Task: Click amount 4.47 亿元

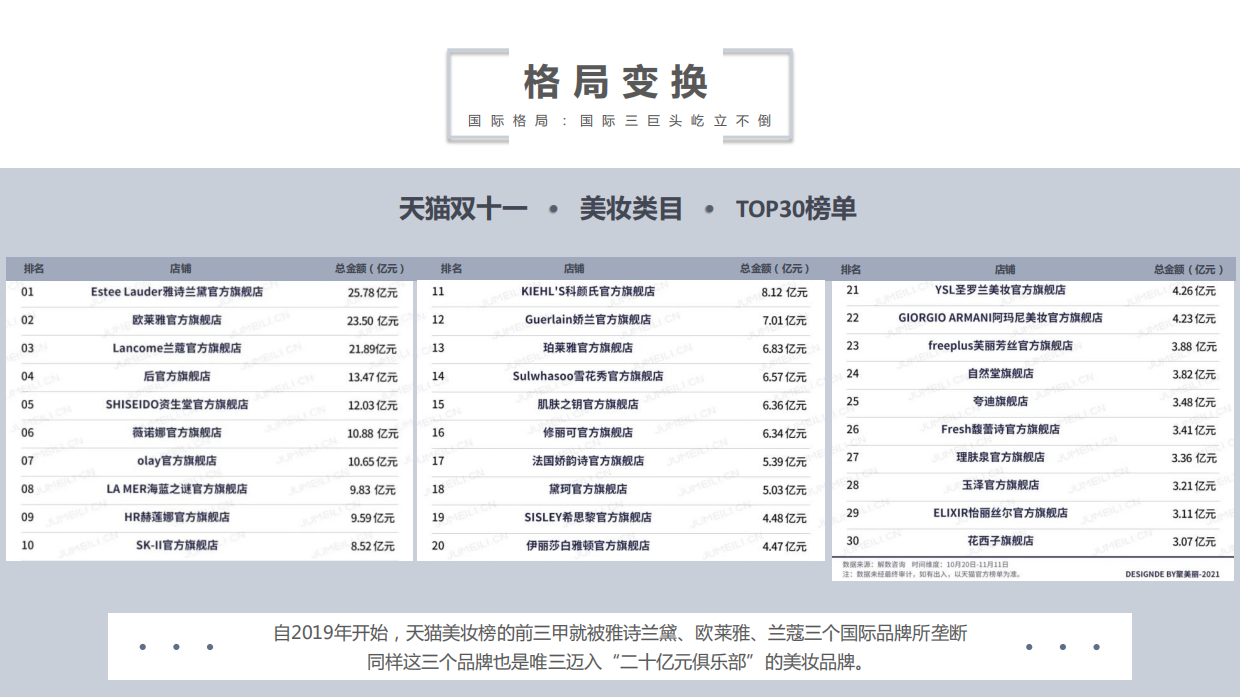Action: point(784,546)
